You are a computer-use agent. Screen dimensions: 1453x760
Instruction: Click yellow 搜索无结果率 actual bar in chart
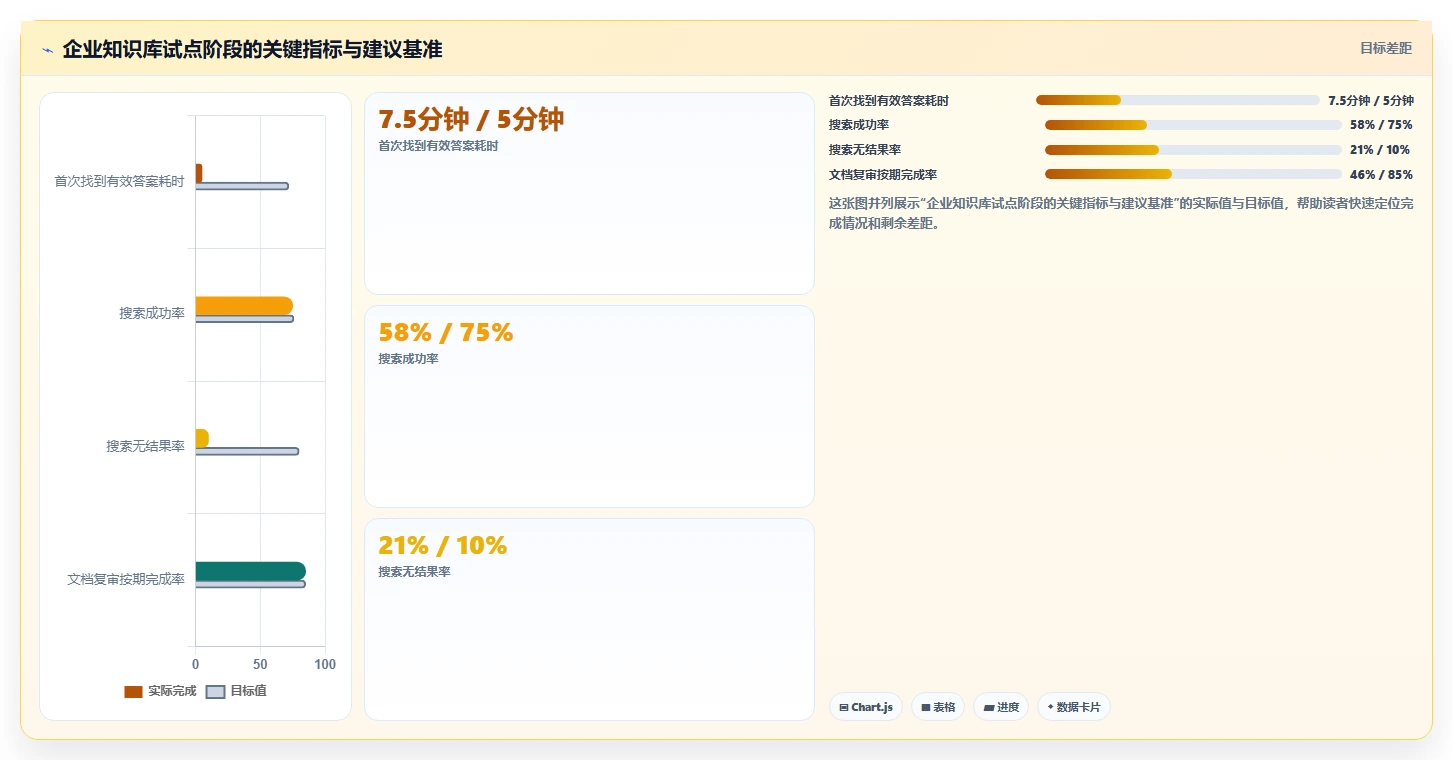(x=202, y=438)
